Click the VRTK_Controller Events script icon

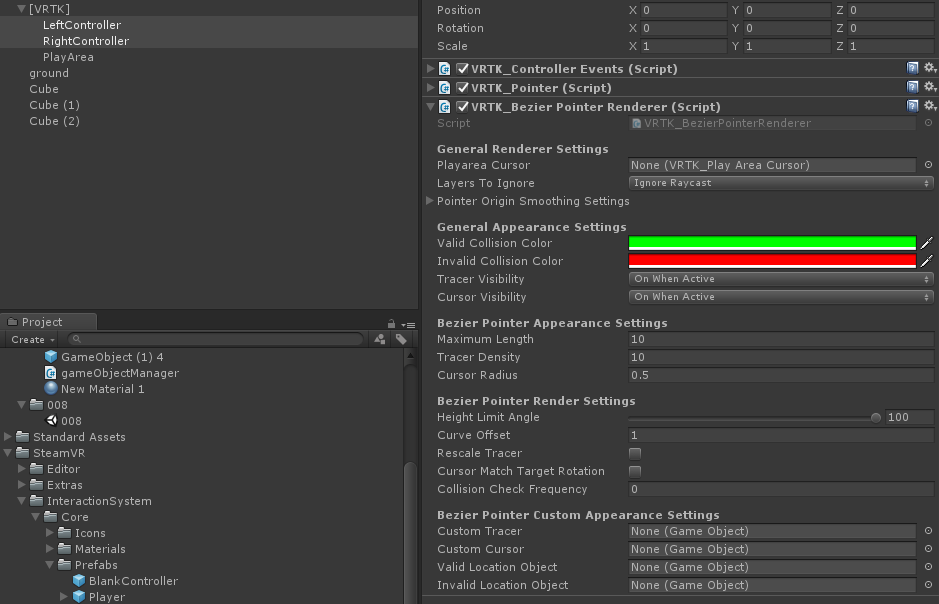click(444, 69)
